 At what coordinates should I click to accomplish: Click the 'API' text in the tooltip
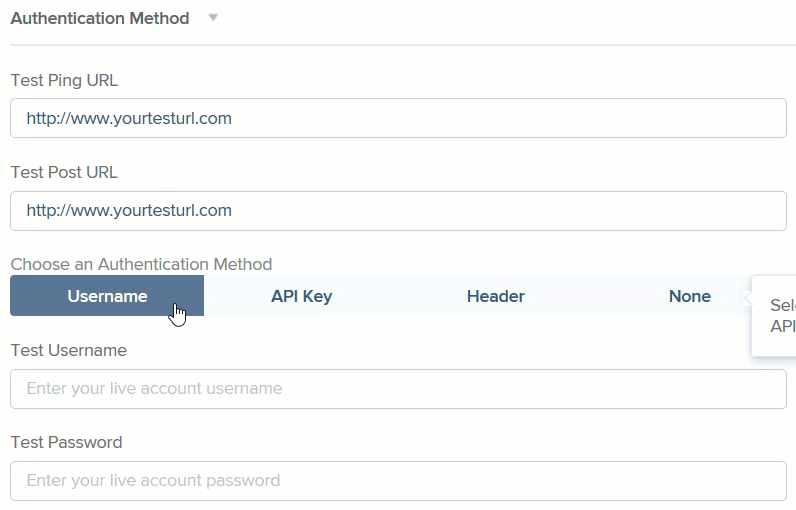tap(782, 326)
